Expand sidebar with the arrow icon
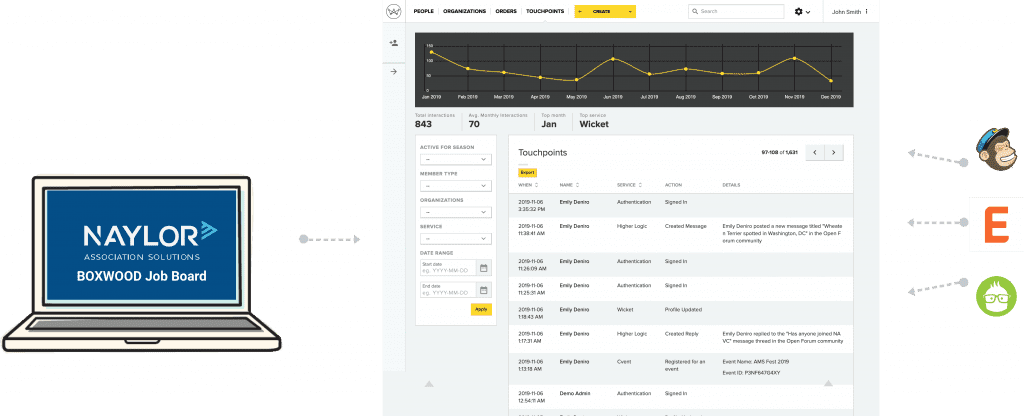The height and width of the screenshot is (416, 1024). coord(393,72)
